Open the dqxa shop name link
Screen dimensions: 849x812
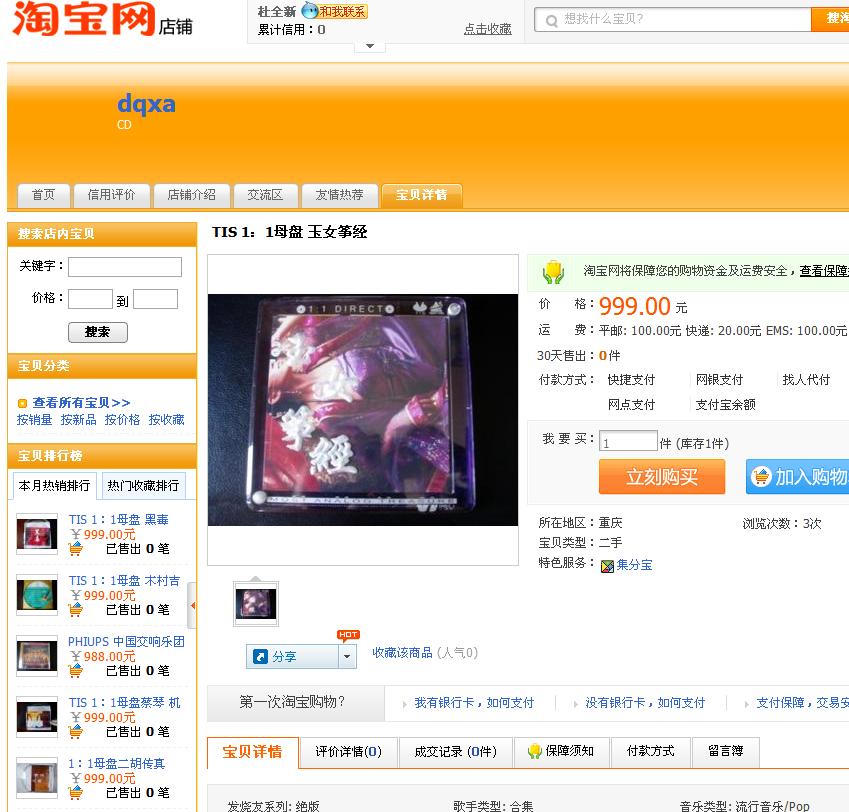coord(146,104)
